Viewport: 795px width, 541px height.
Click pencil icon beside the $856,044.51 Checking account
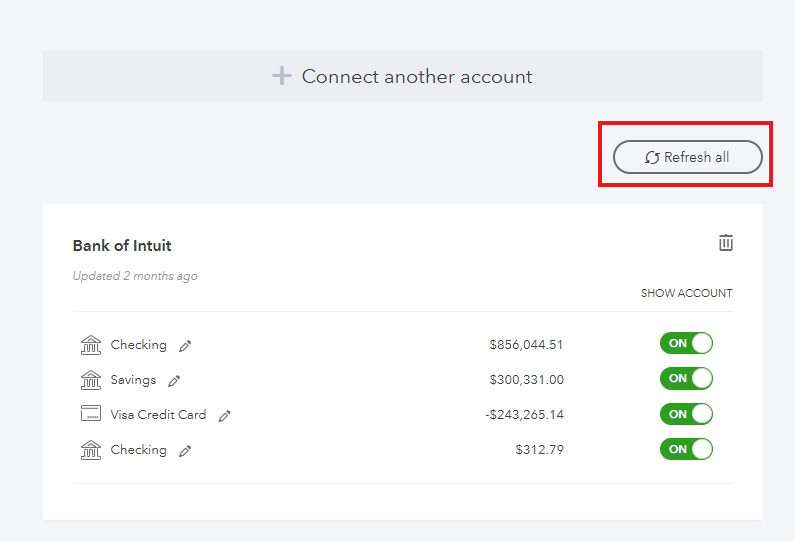pyautogui.click(x=185, y=346)
